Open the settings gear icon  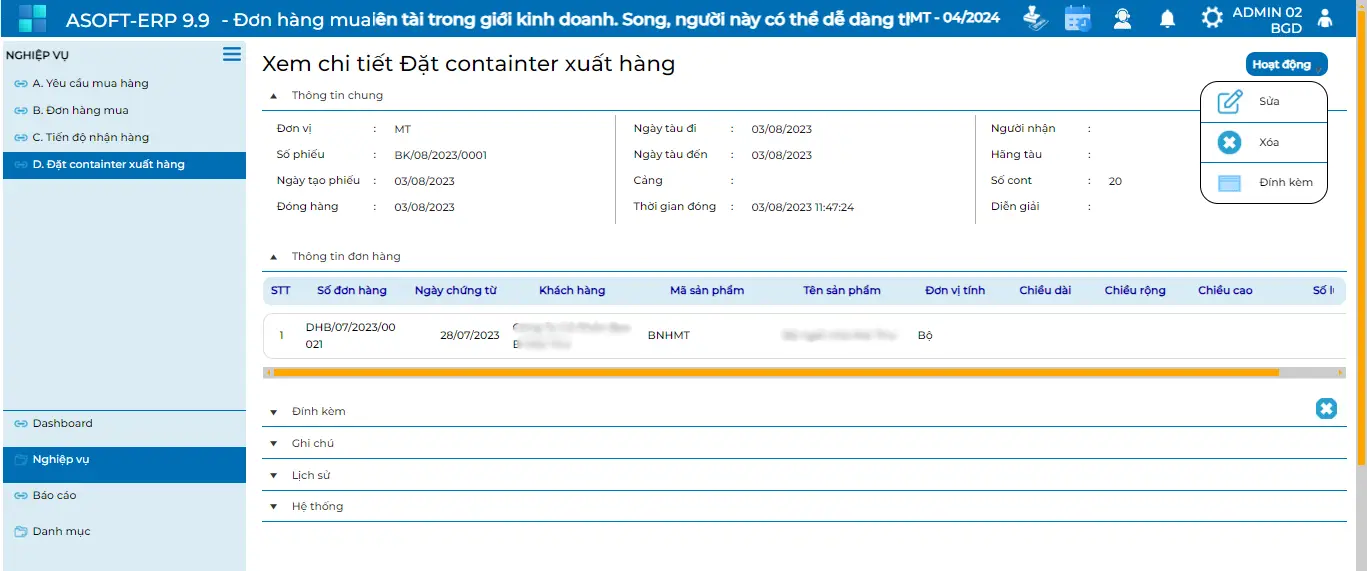(x=1211, y=18)
